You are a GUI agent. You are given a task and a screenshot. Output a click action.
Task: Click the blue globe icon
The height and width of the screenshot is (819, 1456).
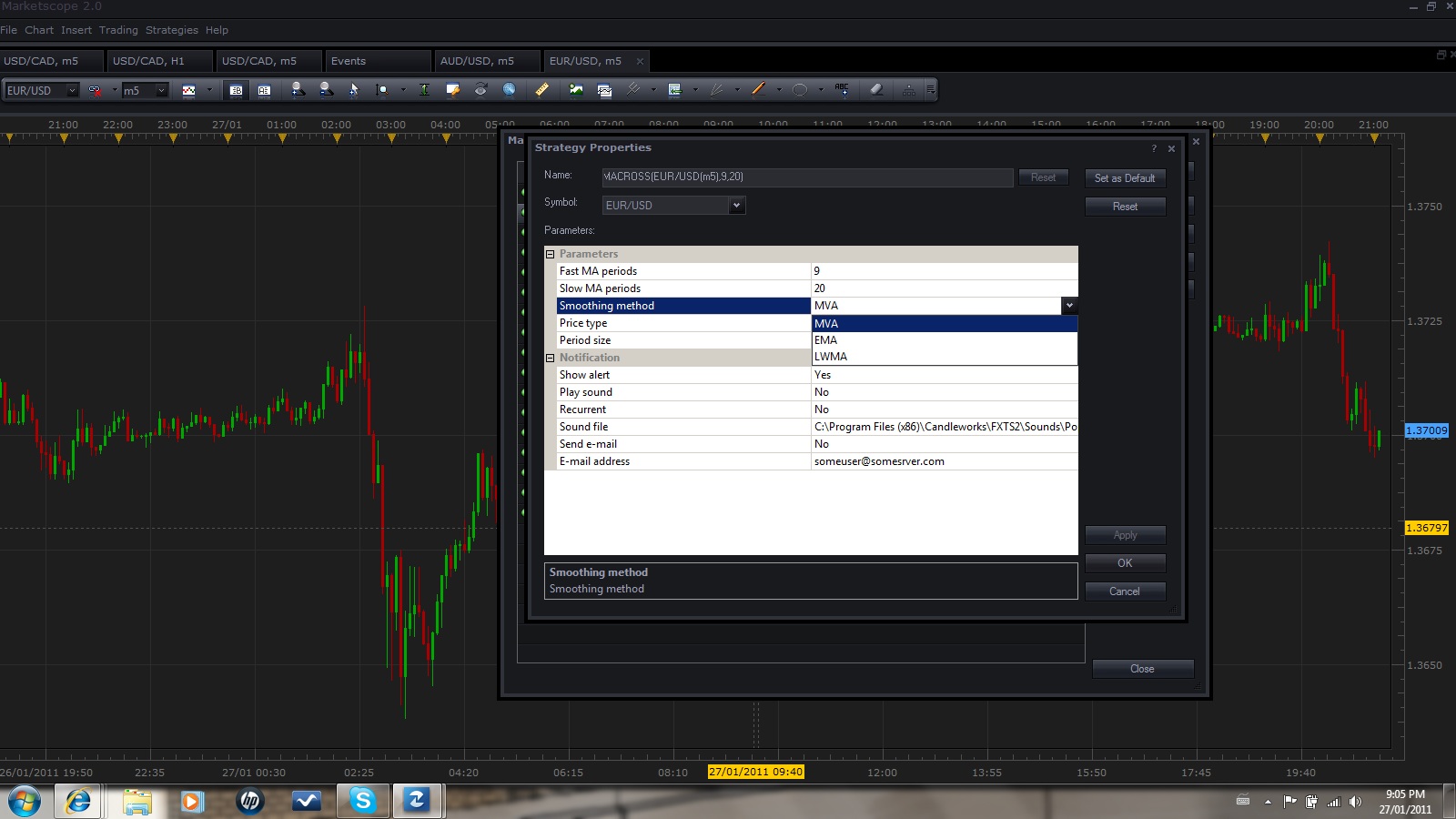[510, 90]
